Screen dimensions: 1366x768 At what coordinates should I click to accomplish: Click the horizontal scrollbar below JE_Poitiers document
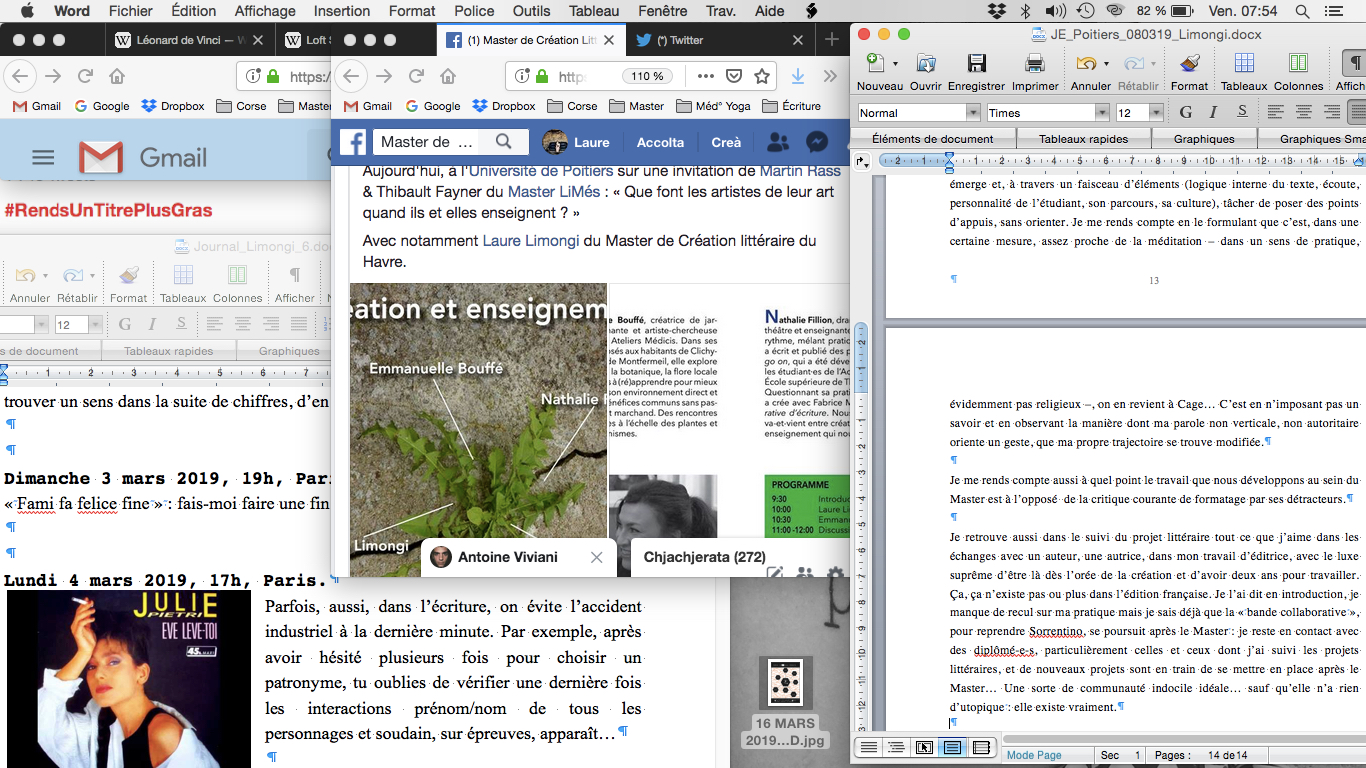coord(1180,739)
